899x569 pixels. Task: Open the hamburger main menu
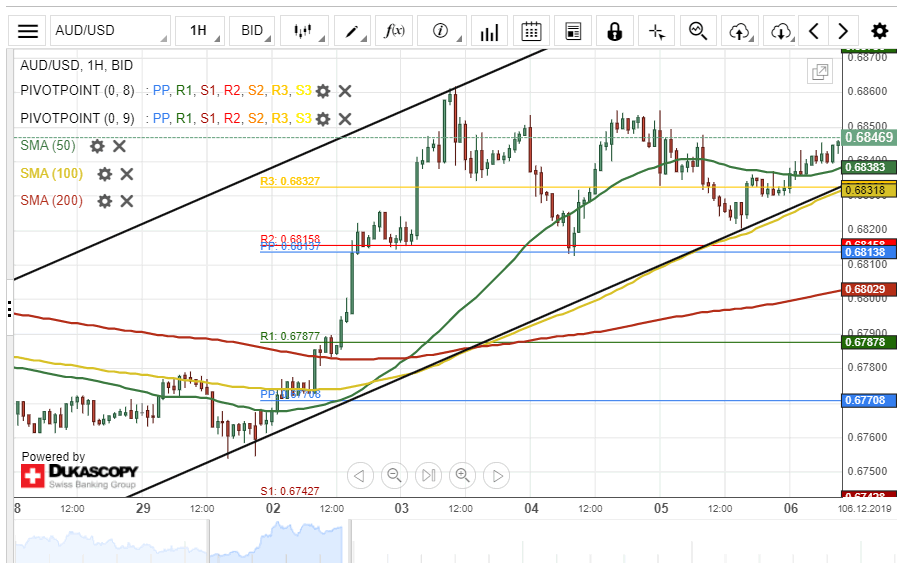tap(28, 31)
